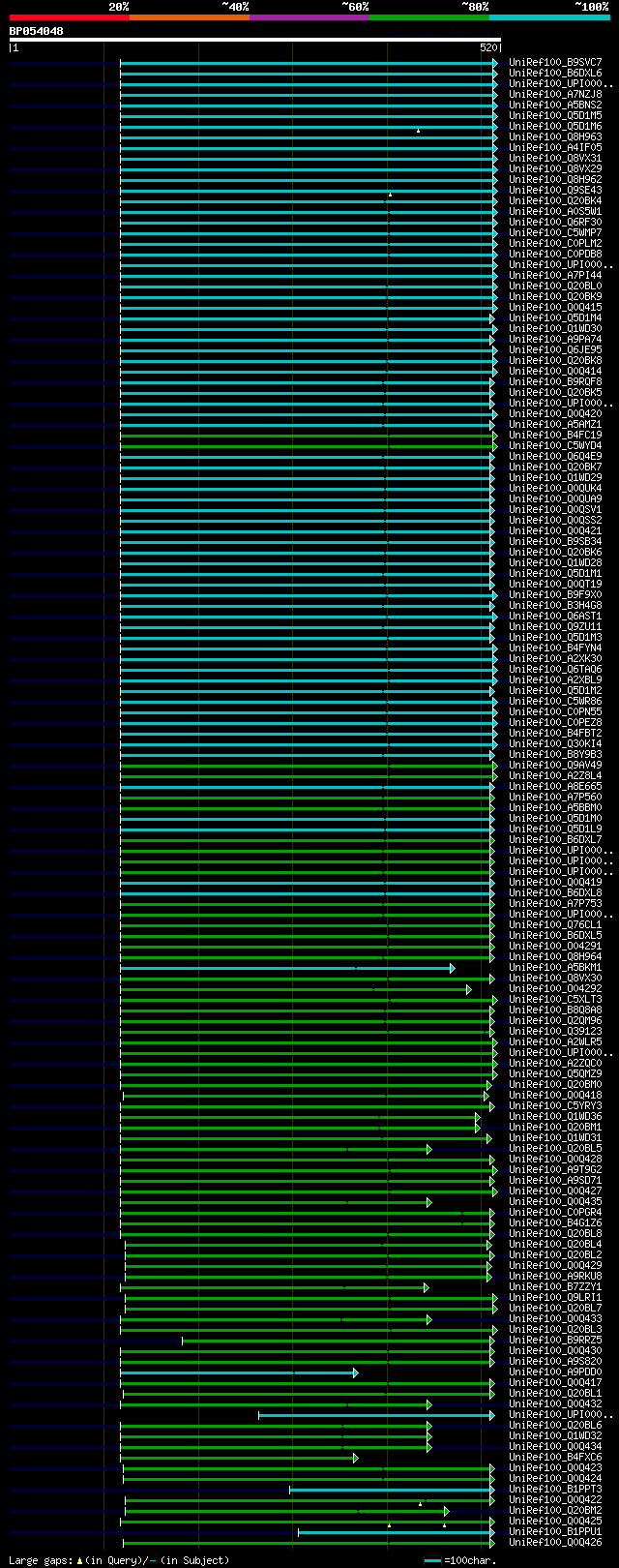Image resolution: width=619 pixels, height=1568 pixels.
Task: Click the UniRef100_Q0QT19 label
Action: 555,584
